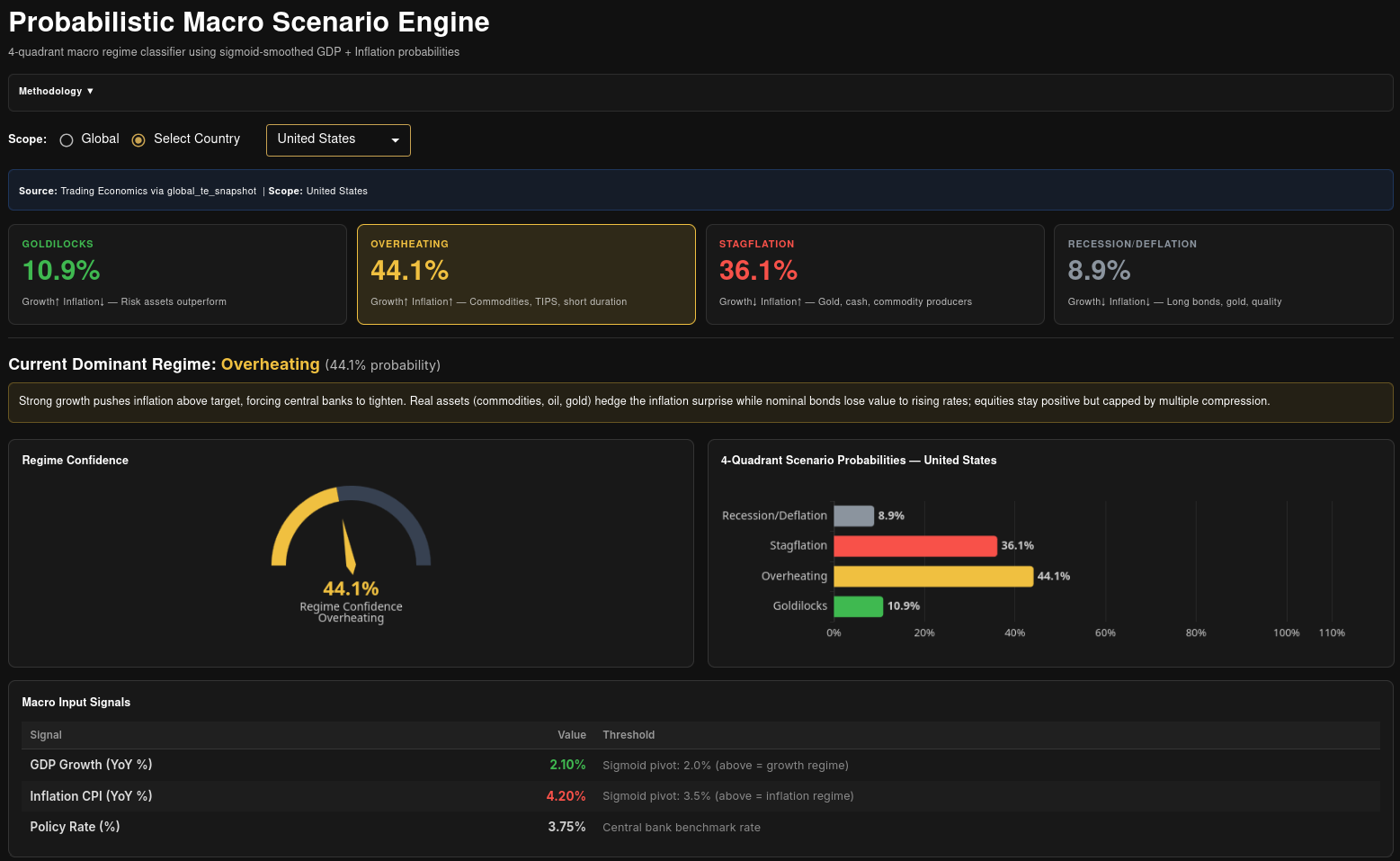1400x861 pixels.
Task: Select the Policy Rate (%) row
Action: point(700,827)
